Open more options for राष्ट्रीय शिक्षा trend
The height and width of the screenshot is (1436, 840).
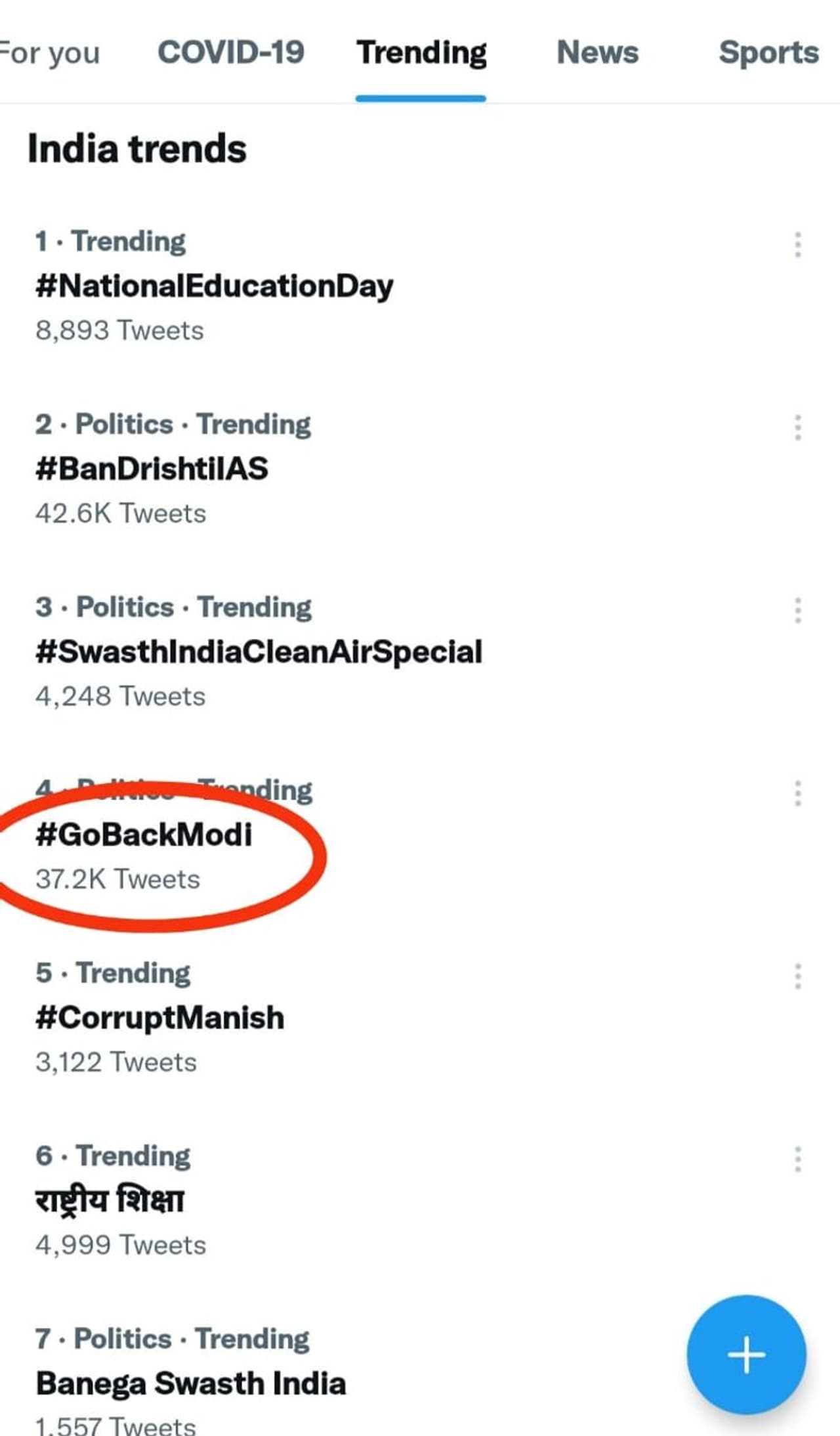pyautogui.click(x=797, y=1160)
